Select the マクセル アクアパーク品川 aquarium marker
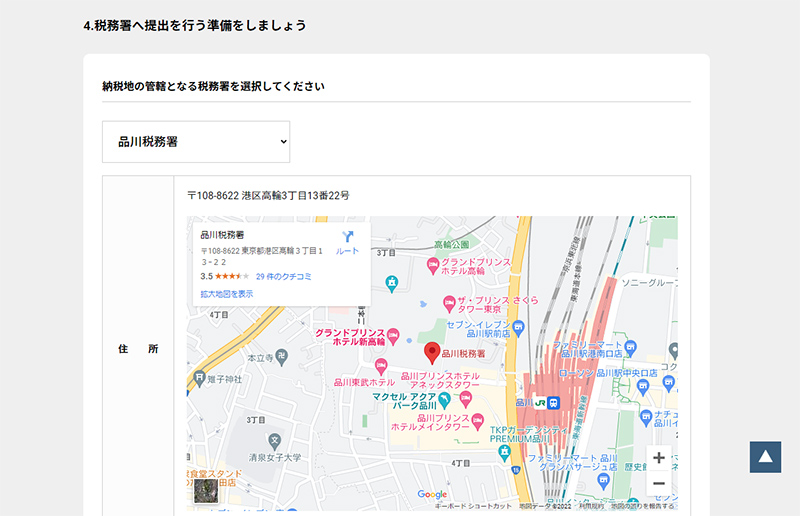Screen dimensions: 800x516 (x=444, y=399)
